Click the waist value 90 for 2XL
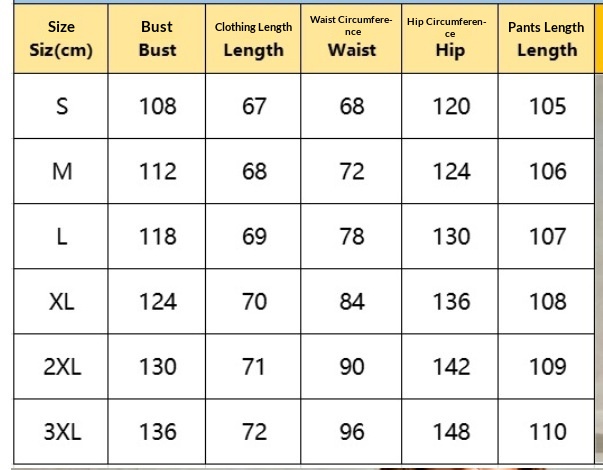This screenshot has height=470, width=603. pos(352,367)
